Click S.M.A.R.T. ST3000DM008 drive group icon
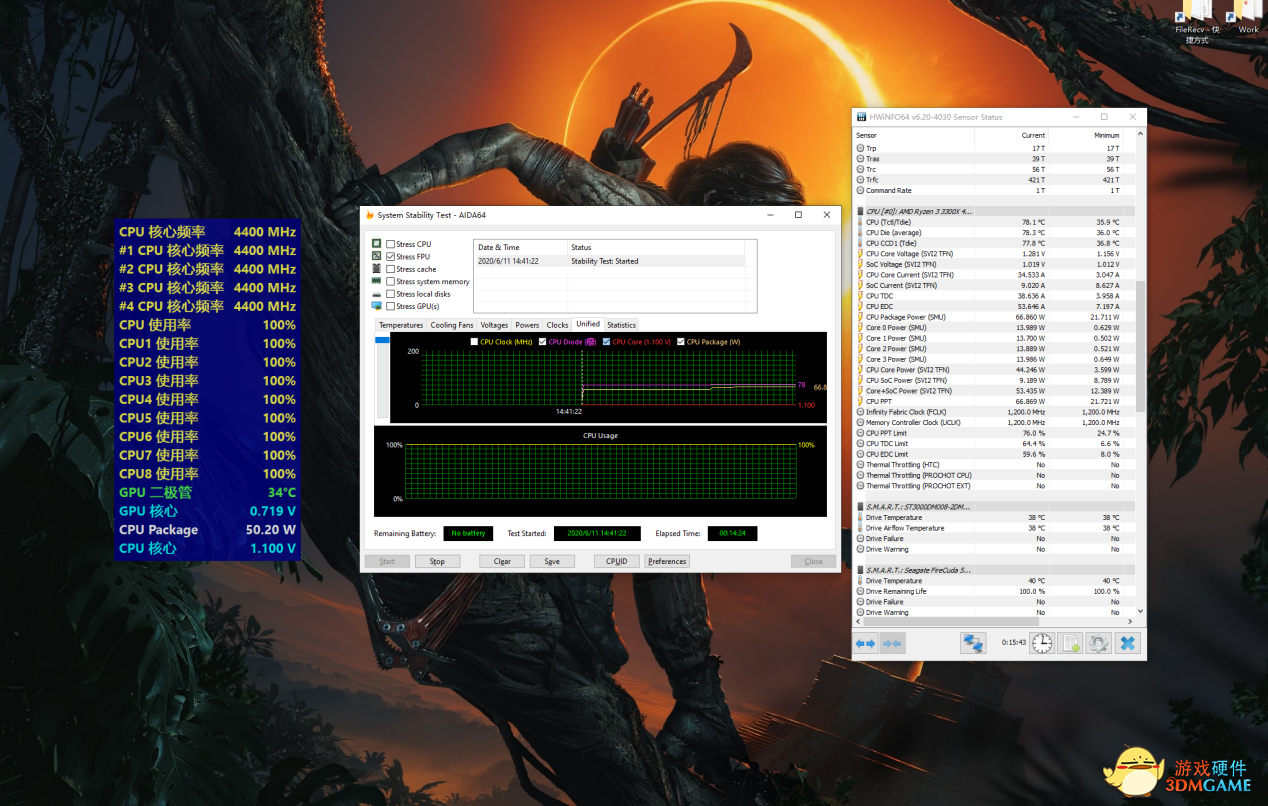 (x=861, y=507)
